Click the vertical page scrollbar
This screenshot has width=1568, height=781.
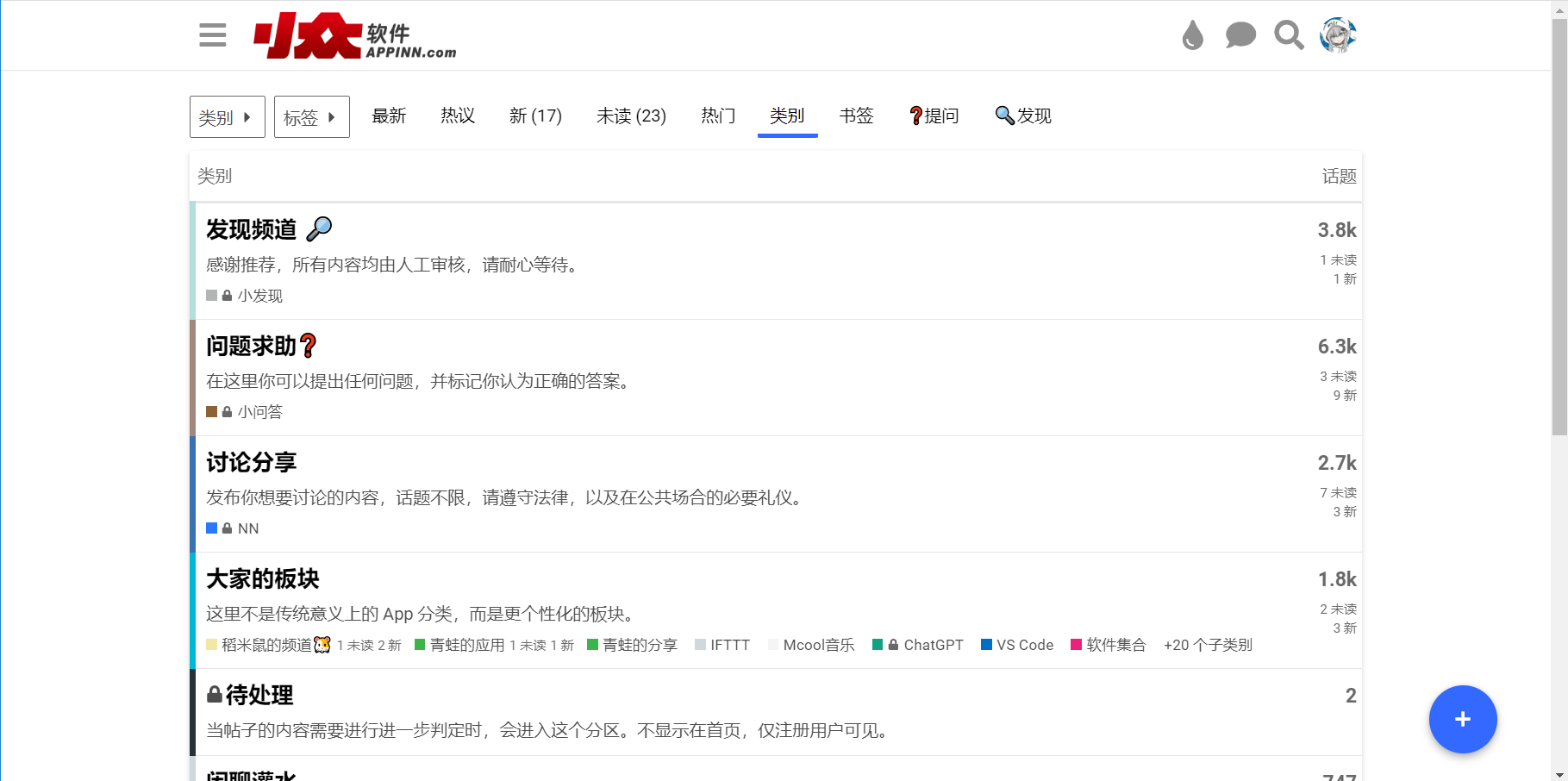coord(1559,259)
